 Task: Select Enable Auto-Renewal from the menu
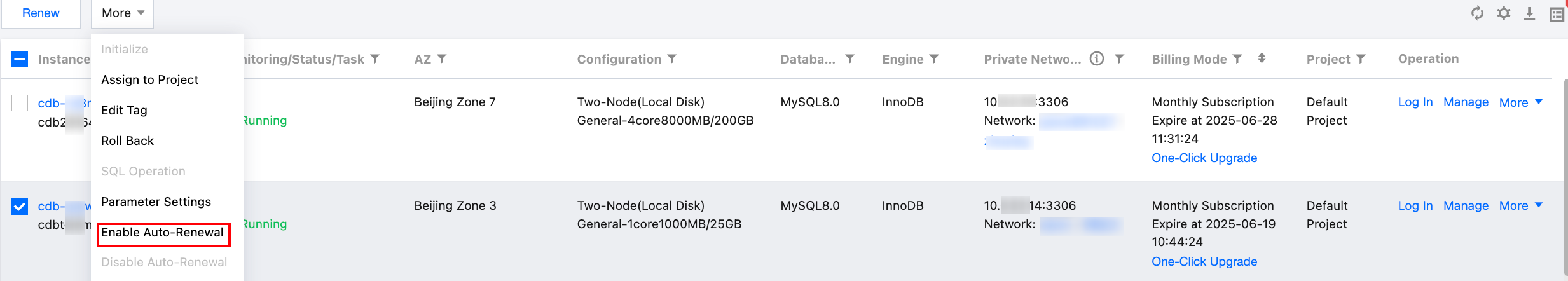coord(162,233)
